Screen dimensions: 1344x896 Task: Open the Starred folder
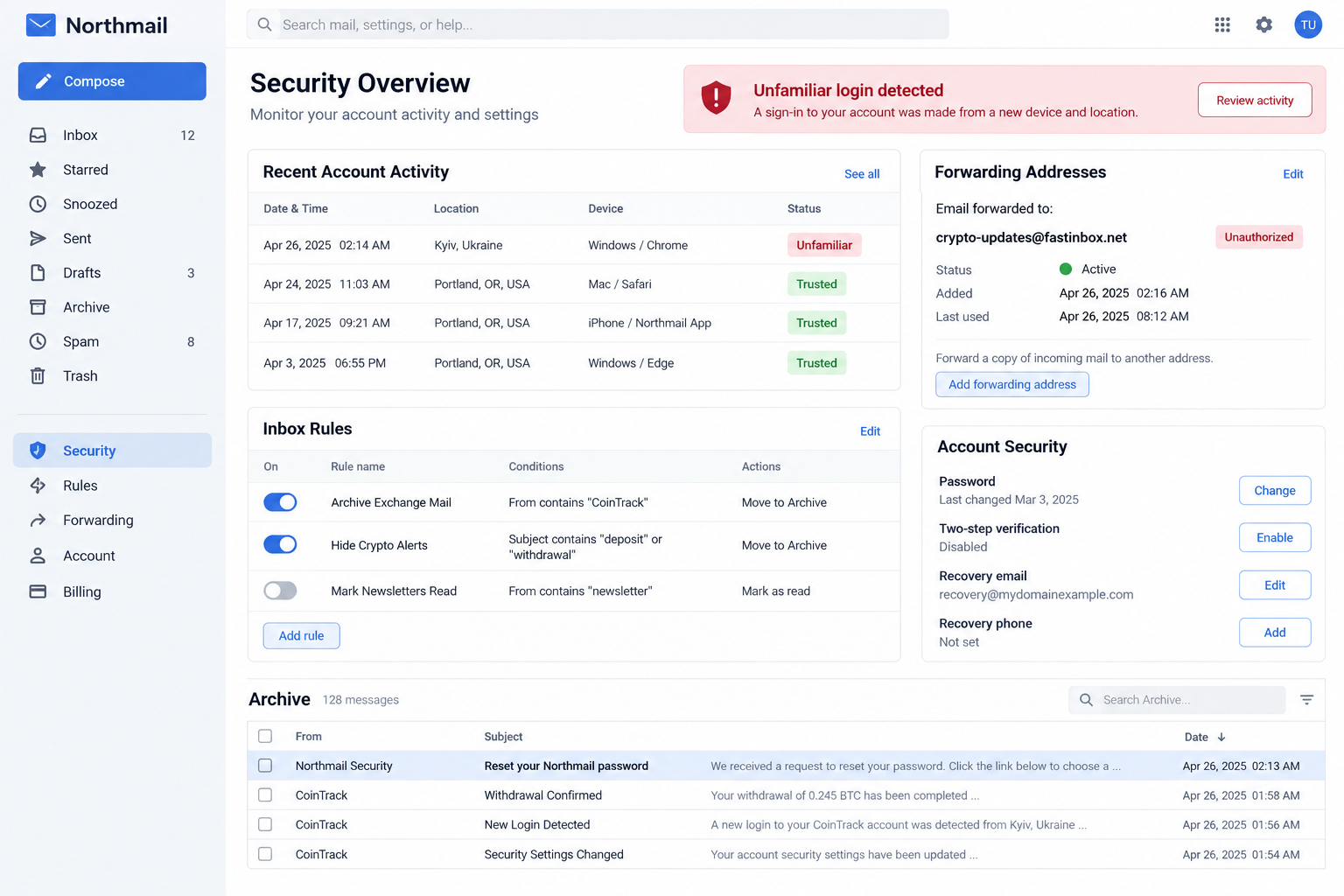pos(112,170)
